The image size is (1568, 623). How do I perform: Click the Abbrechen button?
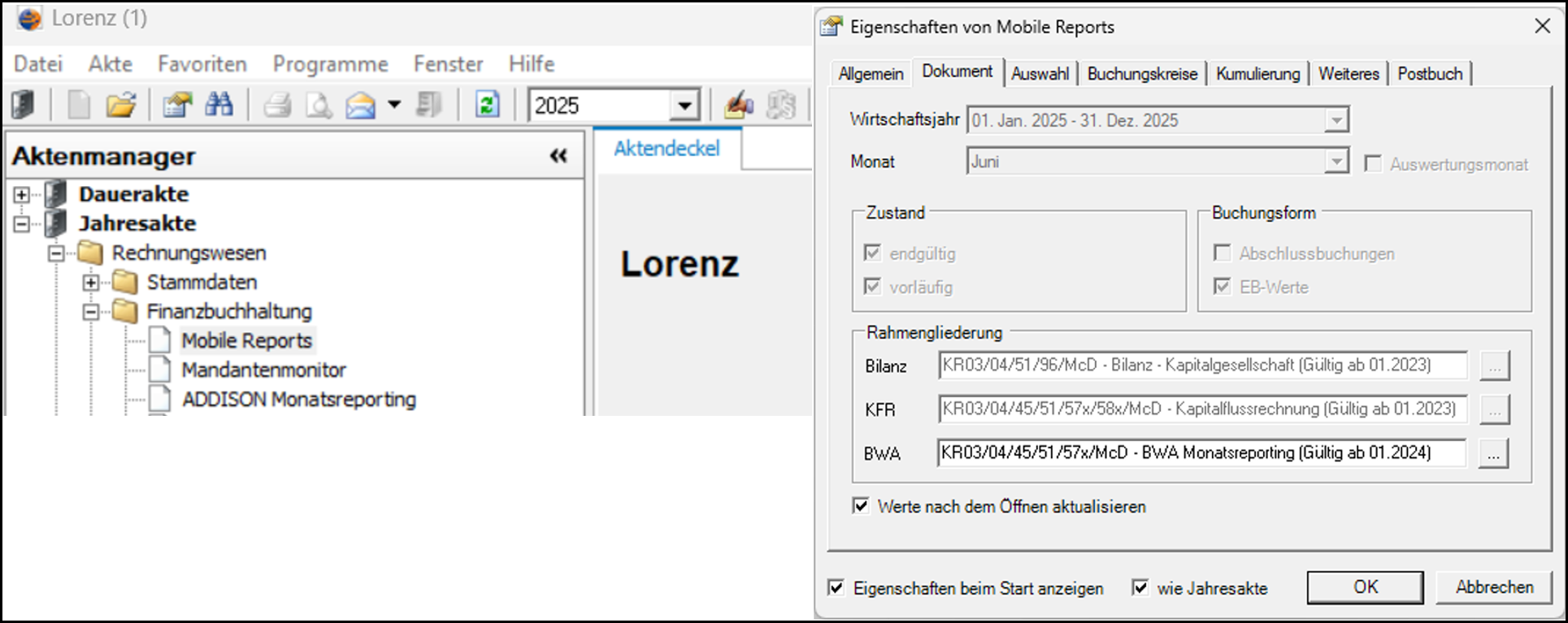click(1494, 587)
